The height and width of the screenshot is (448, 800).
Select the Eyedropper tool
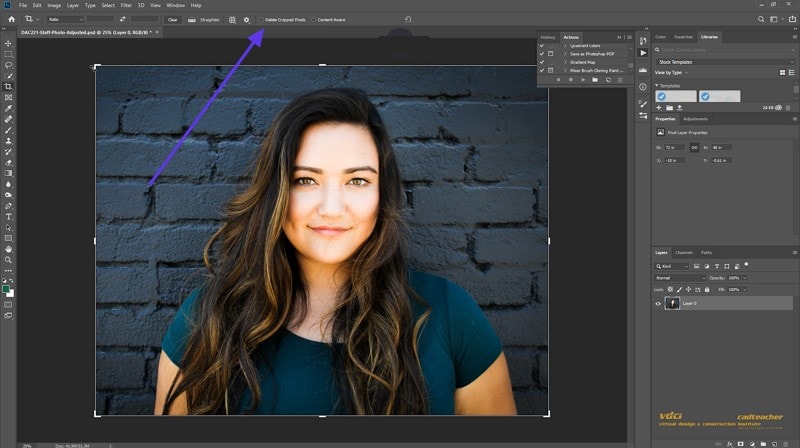pyautogui.click(x=8, y=108)
